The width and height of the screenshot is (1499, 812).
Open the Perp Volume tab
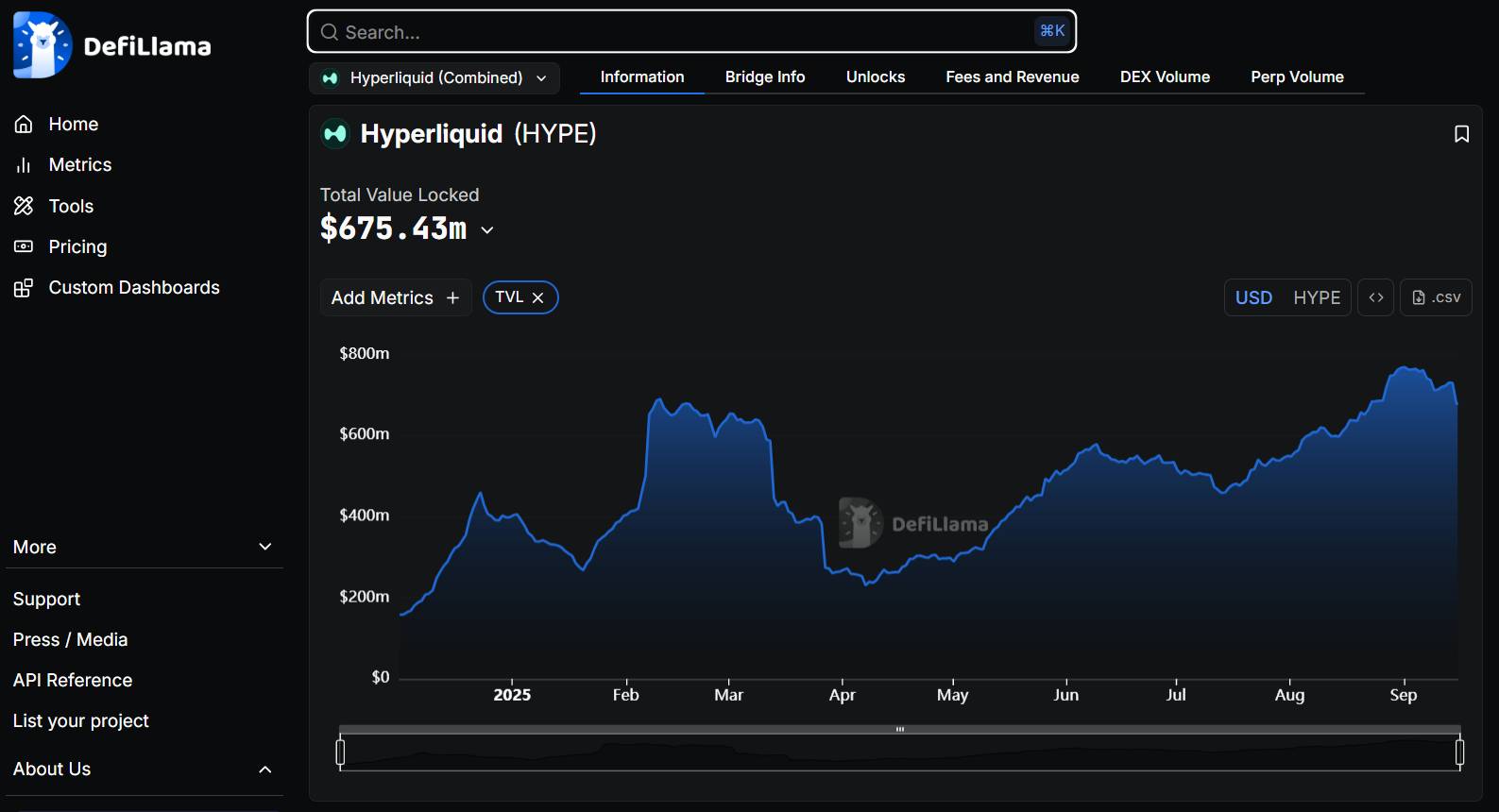pos(1297,77)
